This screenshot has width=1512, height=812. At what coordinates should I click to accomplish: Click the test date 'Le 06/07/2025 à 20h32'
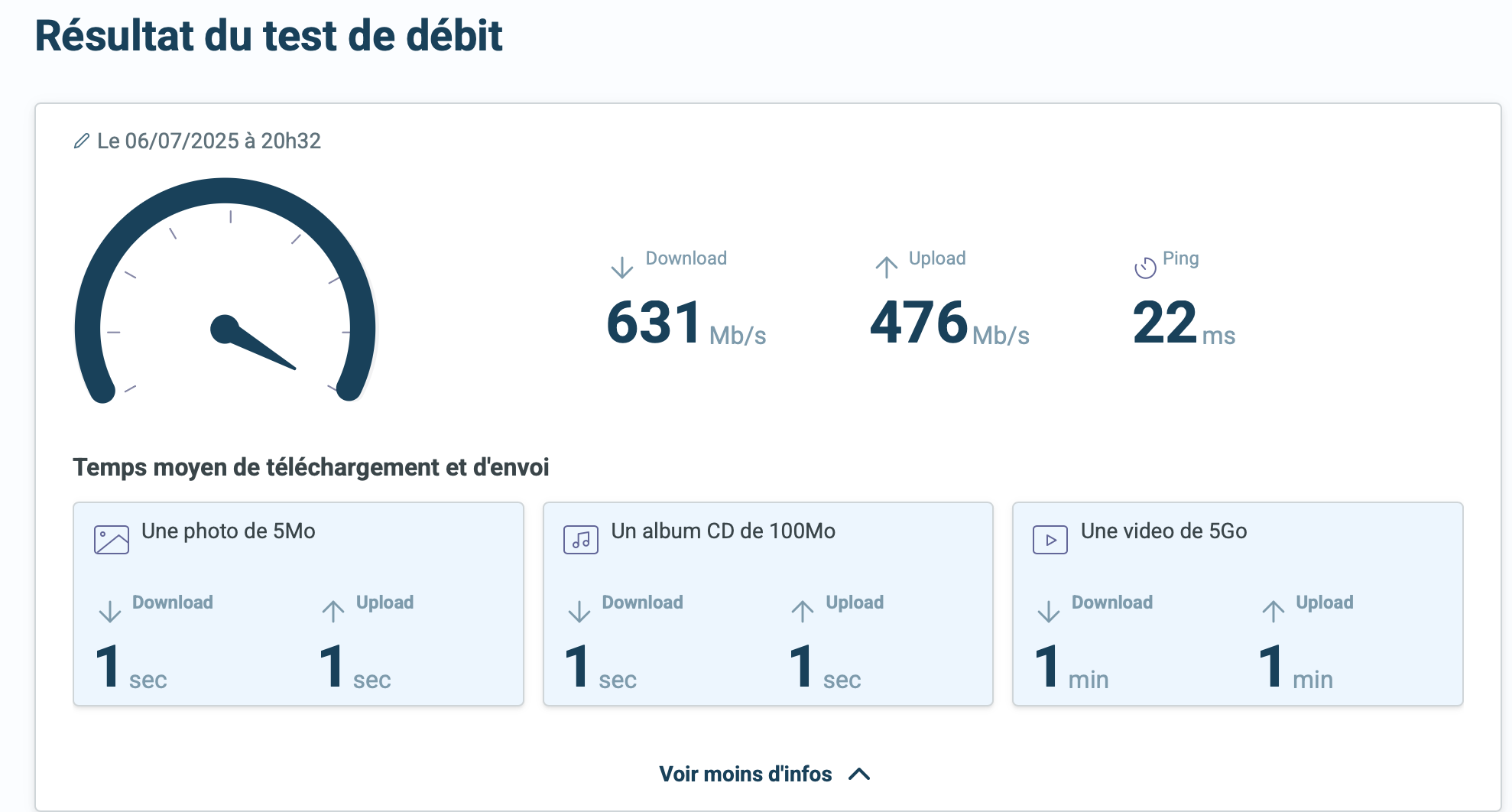click(x=209, y=141)
